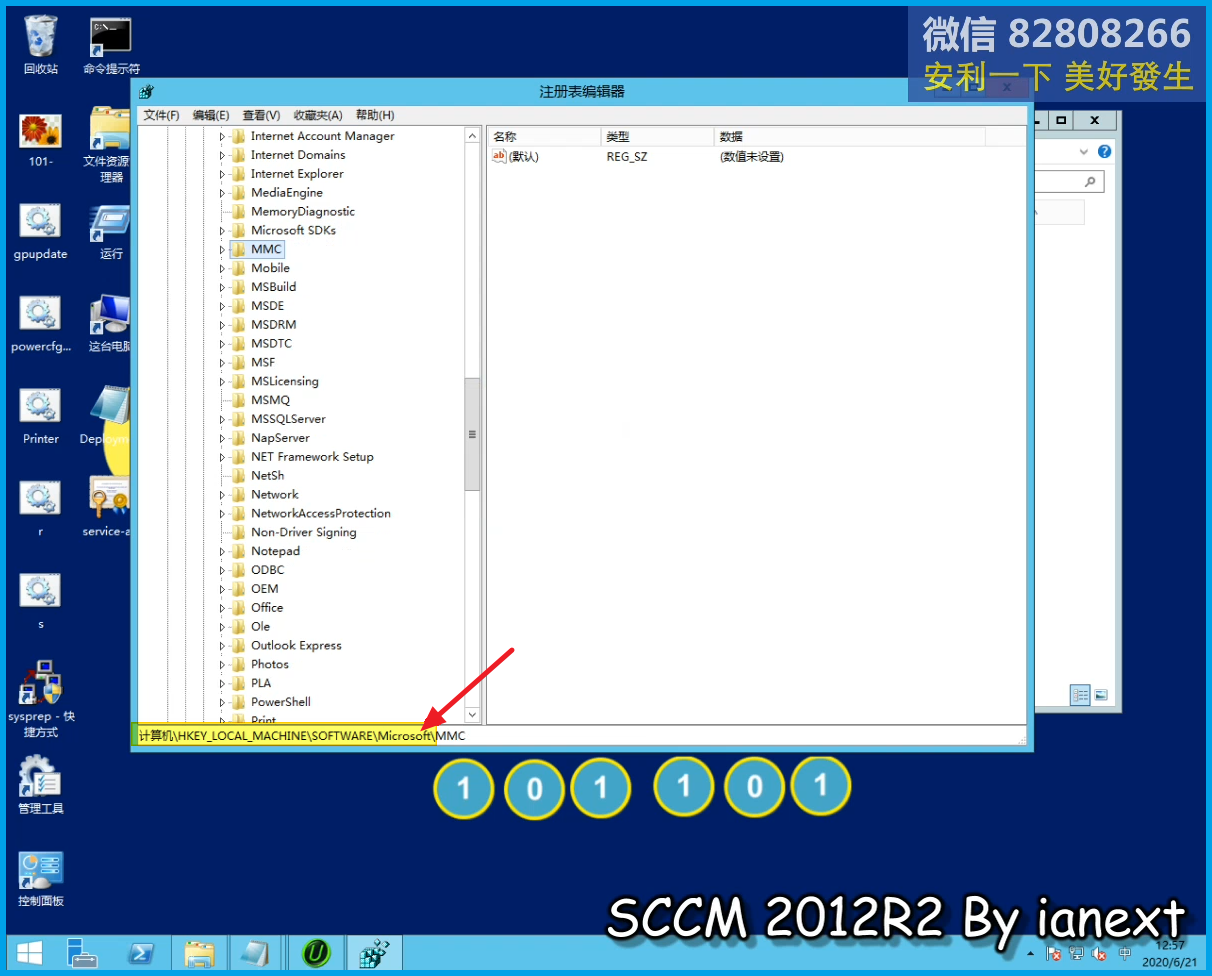Open the 文件(F) menu
Viewport: 1212px width, 976px height.
point(161,115)
